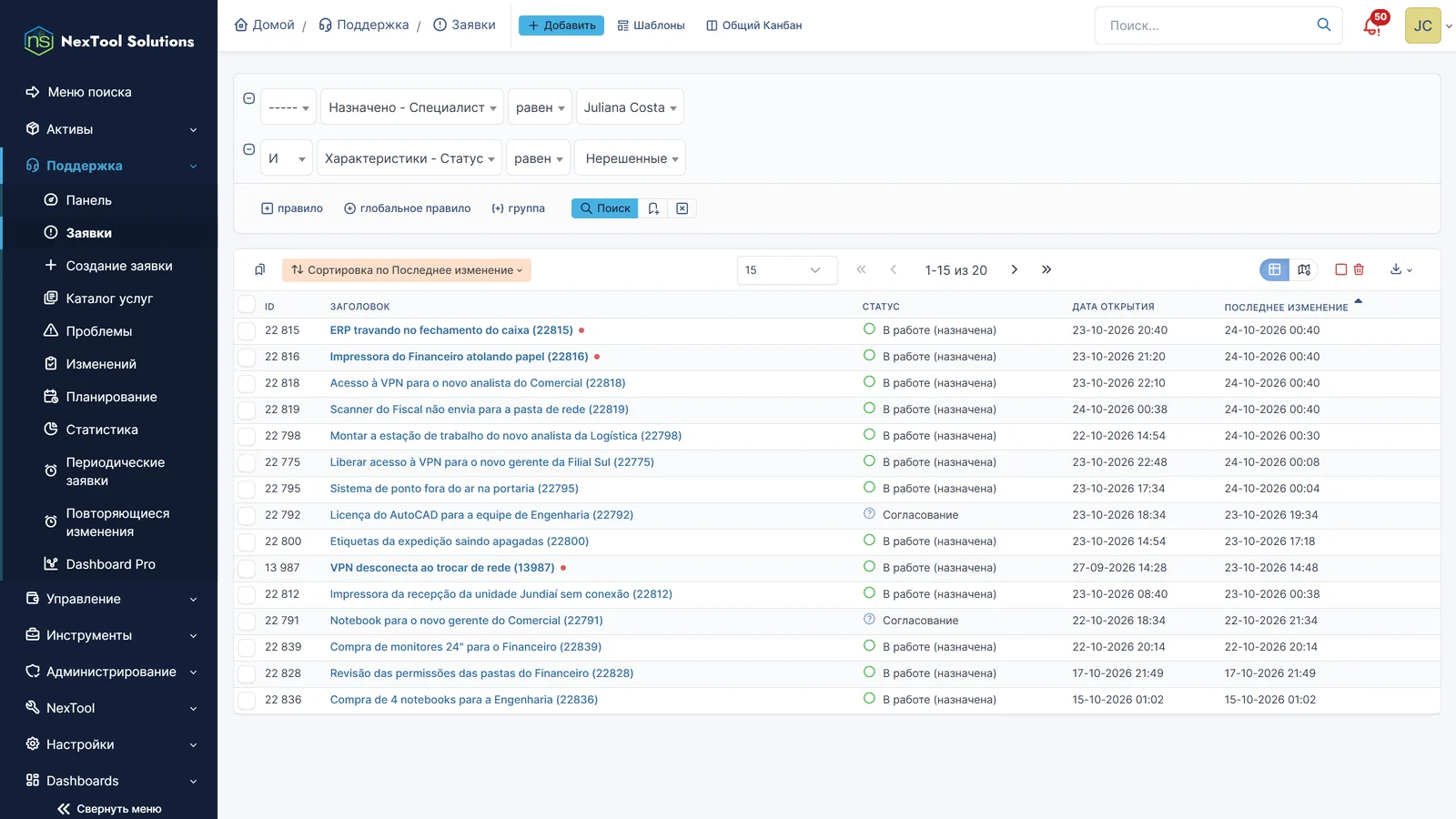This screenshot has width=1456, height=819.
Task: Open Каталог услуг in the sidebar
Action: 109,298
